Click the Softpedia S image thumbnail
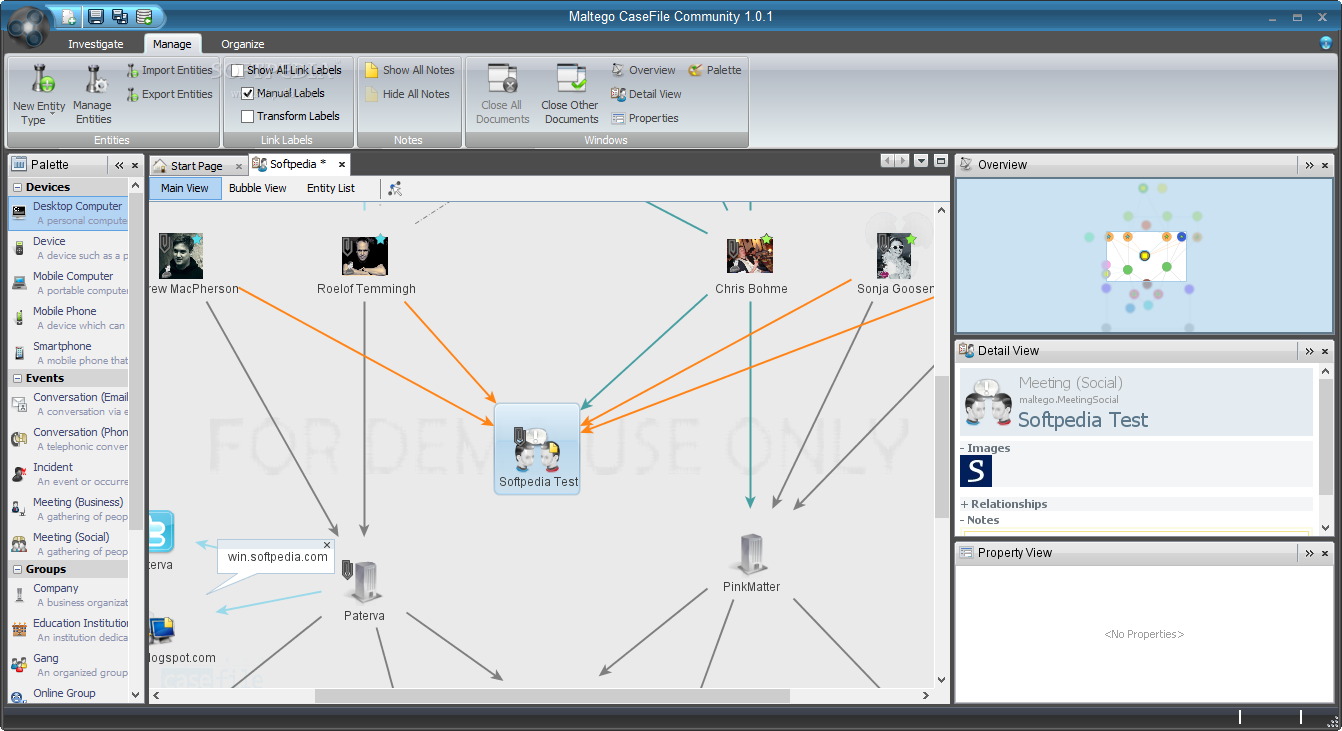The image size is (1342, 731). [976, 471]
